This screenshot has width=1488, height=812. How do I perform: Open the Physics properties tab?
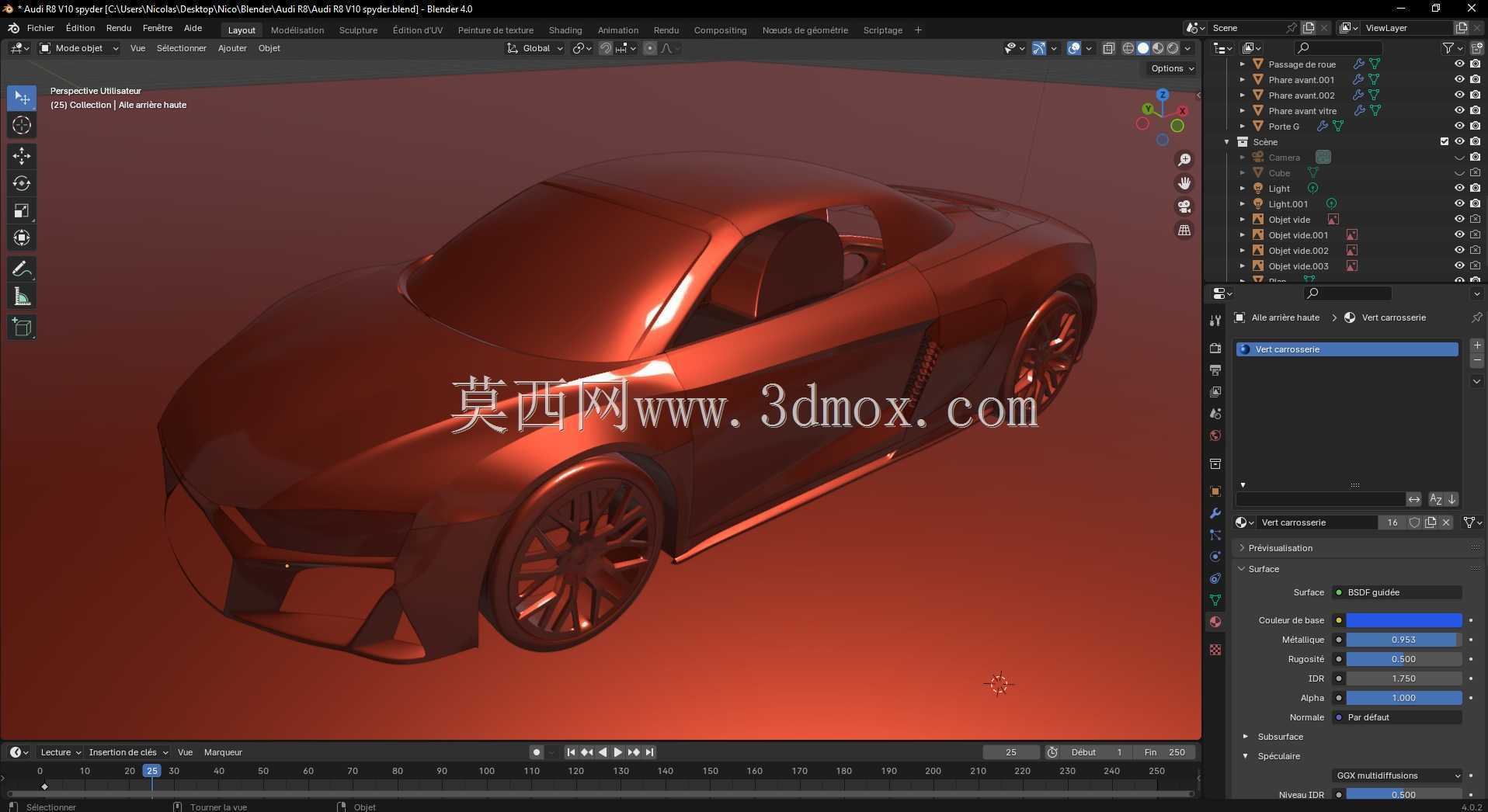[x=1215, y=557]
